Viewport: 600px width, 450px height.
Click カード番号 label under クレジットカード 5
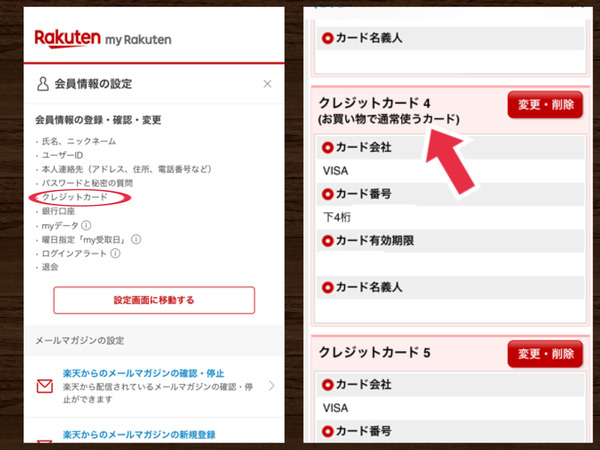pyautogui.click(x=364, y=431)
